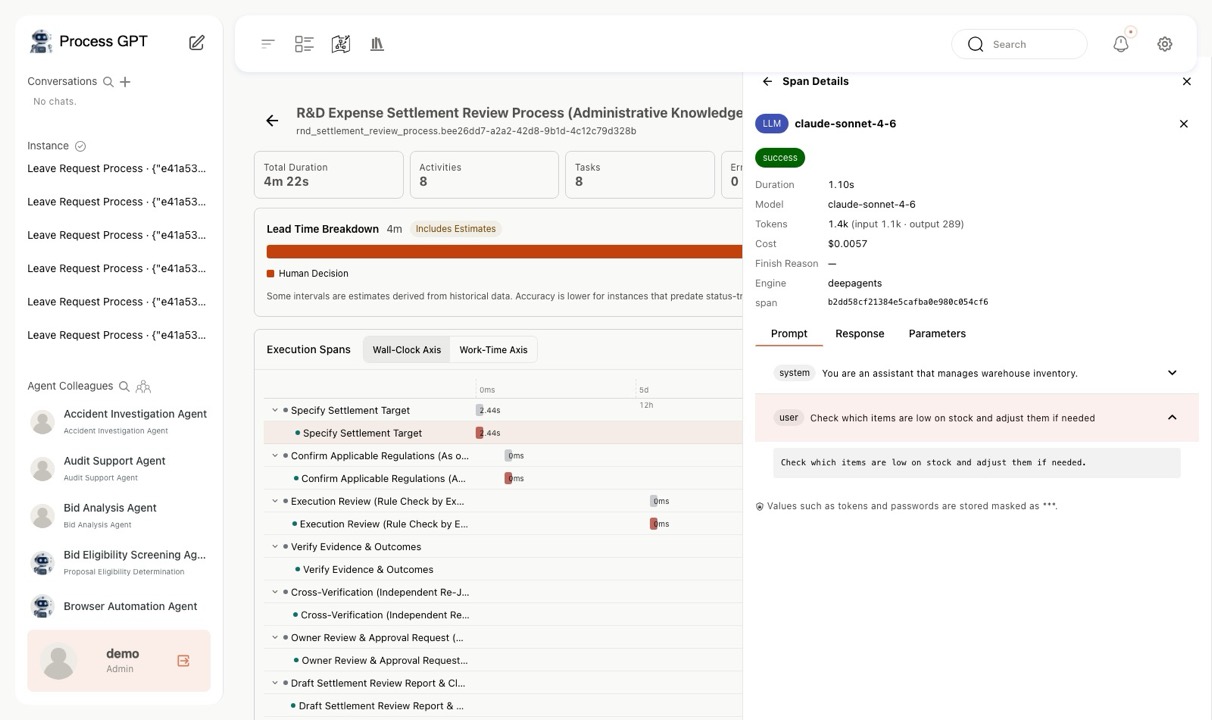Select child span Specify Settlement Target
Viewport: 1212px width, 720px height.
[x=362, y=433]
